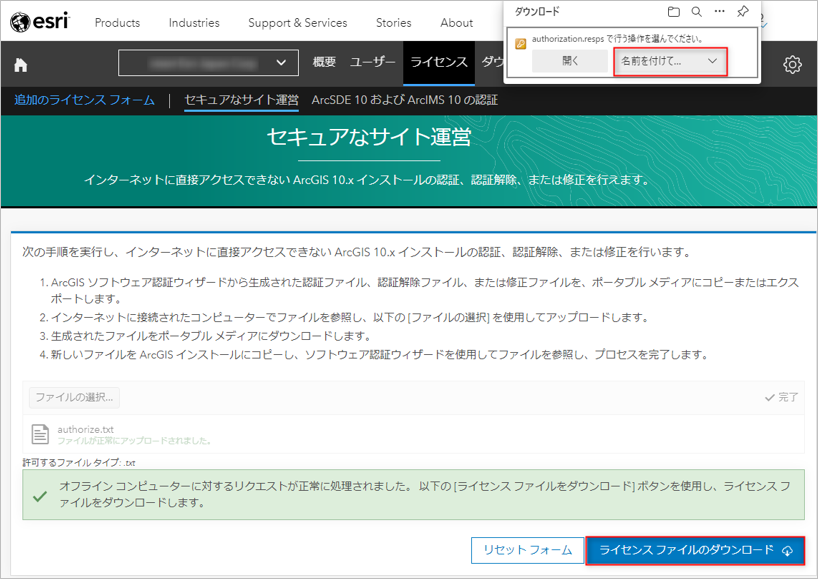Open the Industries menu

click(x=194, y=23)
